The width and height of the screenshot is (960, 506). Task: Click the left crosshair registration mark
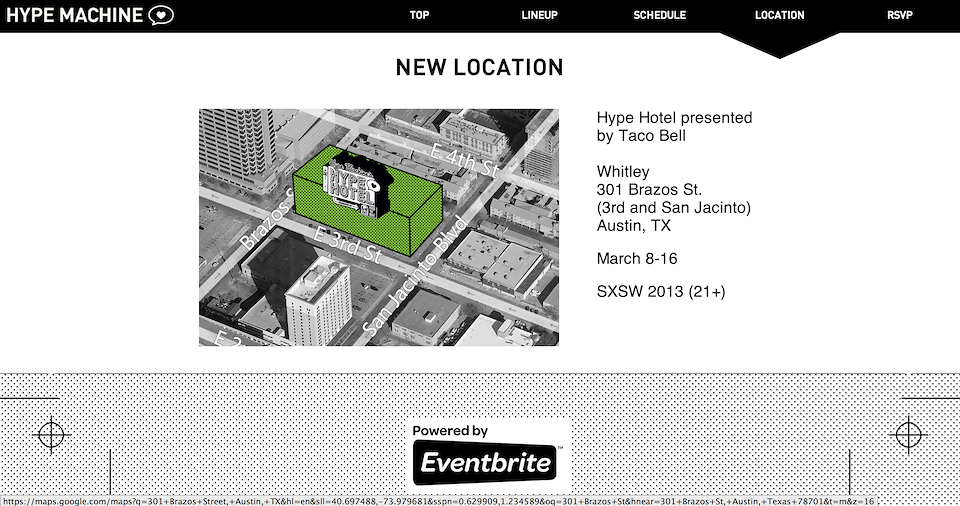[51, 435]
